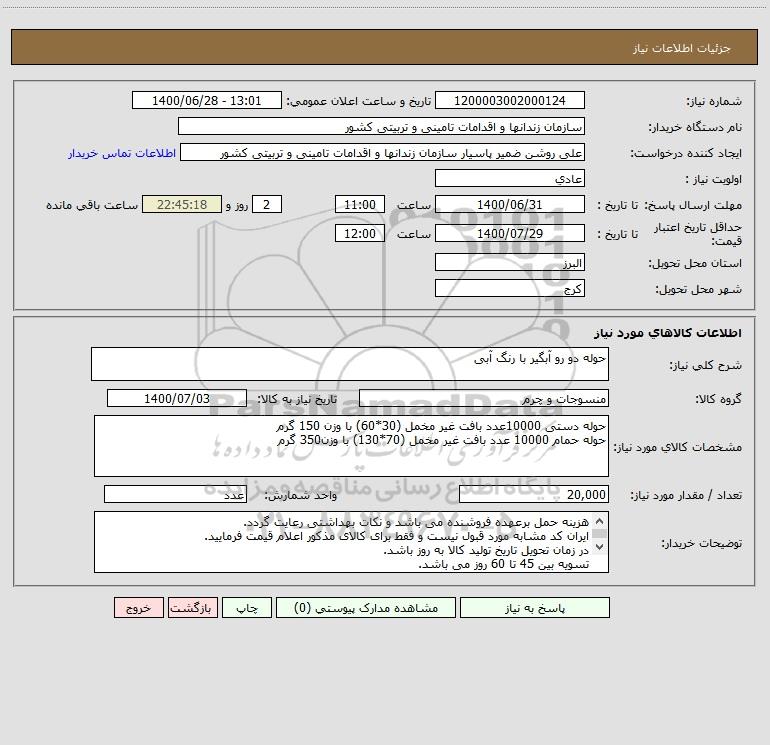Click buyer notes text area

351,542
